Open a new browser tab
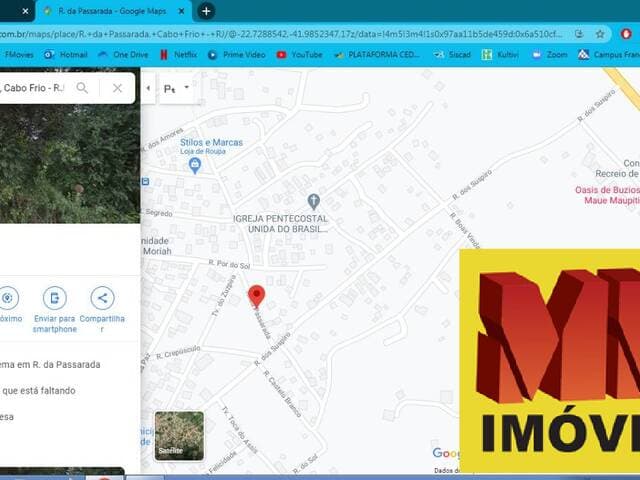 206,11
